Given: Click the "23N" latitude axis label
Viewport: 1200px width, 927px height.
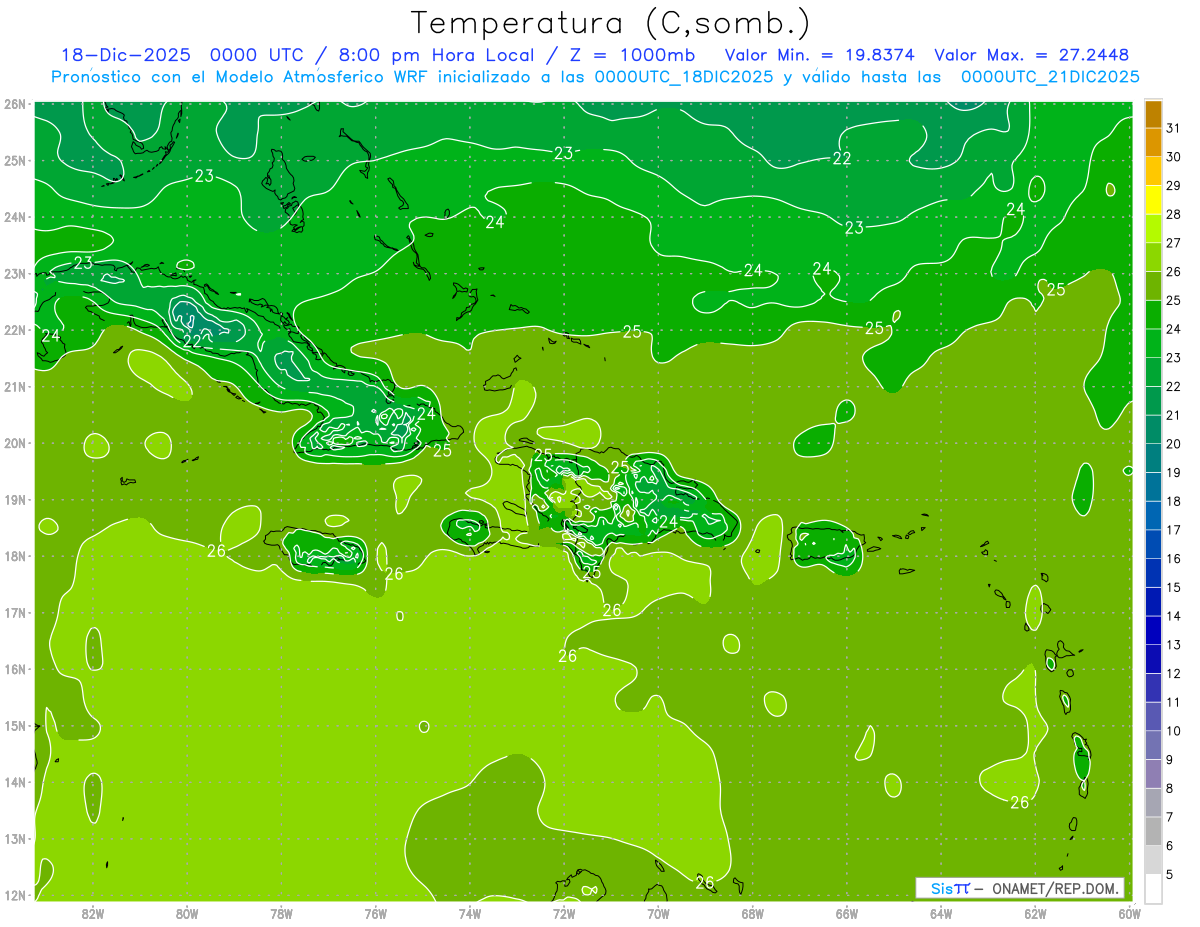Looking at the screenshot, I should coord(14,273).
